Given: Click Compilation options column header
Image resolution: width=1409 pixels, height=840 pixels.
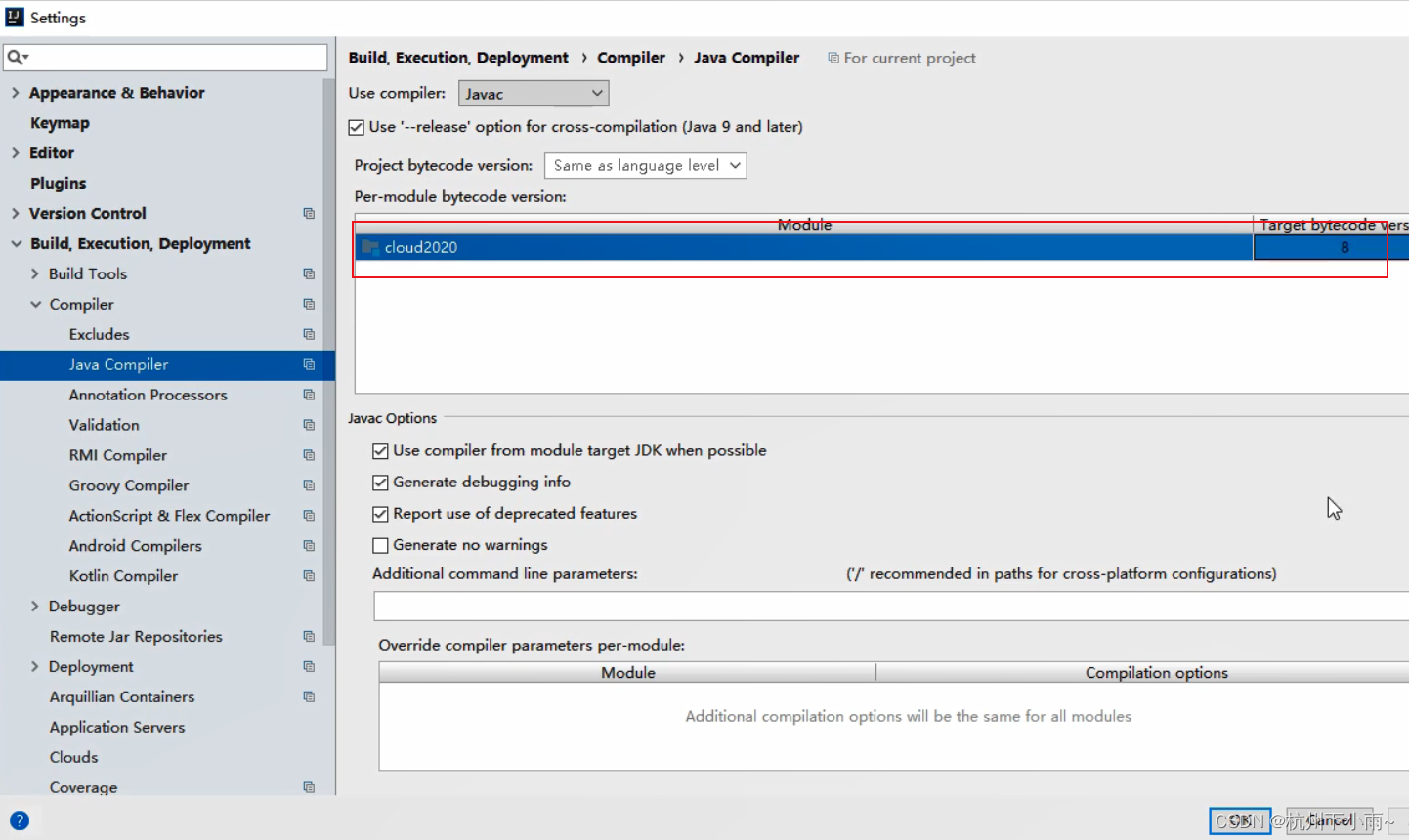Looking at the screenshot, I should pos(1156,672).
